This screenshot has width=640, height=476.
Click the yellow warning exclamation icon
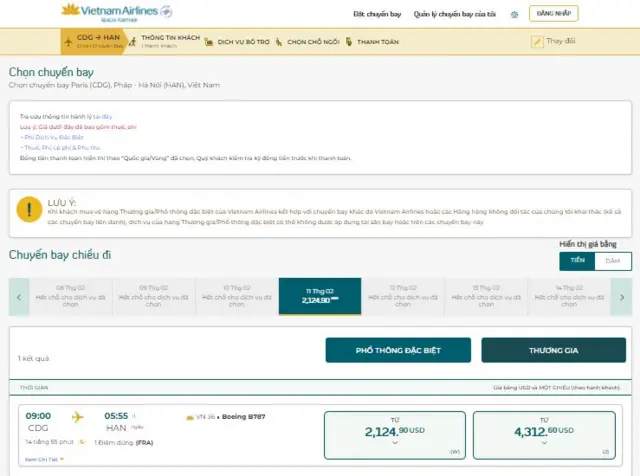29,209
